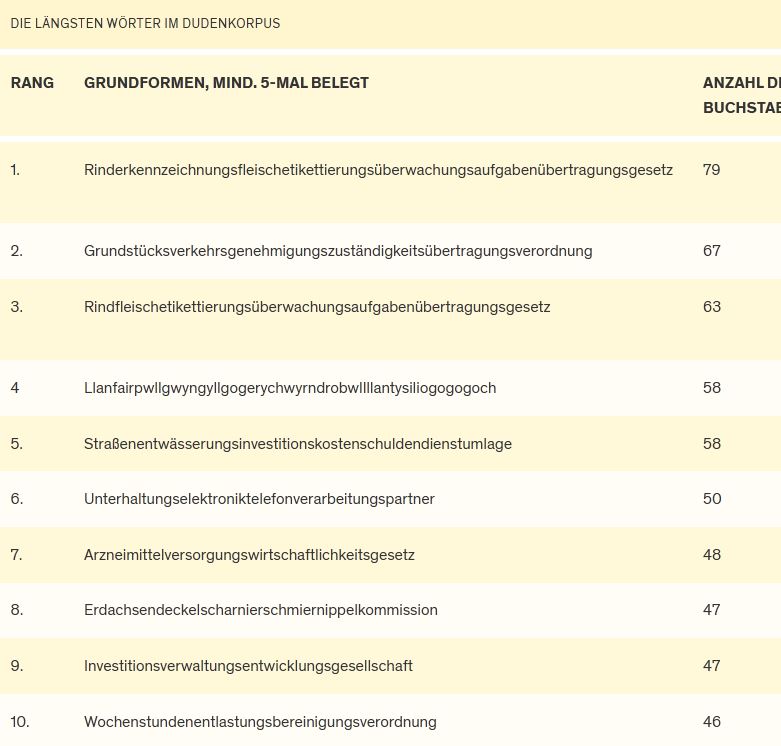Click the letter count 79

tap(712, 170)
